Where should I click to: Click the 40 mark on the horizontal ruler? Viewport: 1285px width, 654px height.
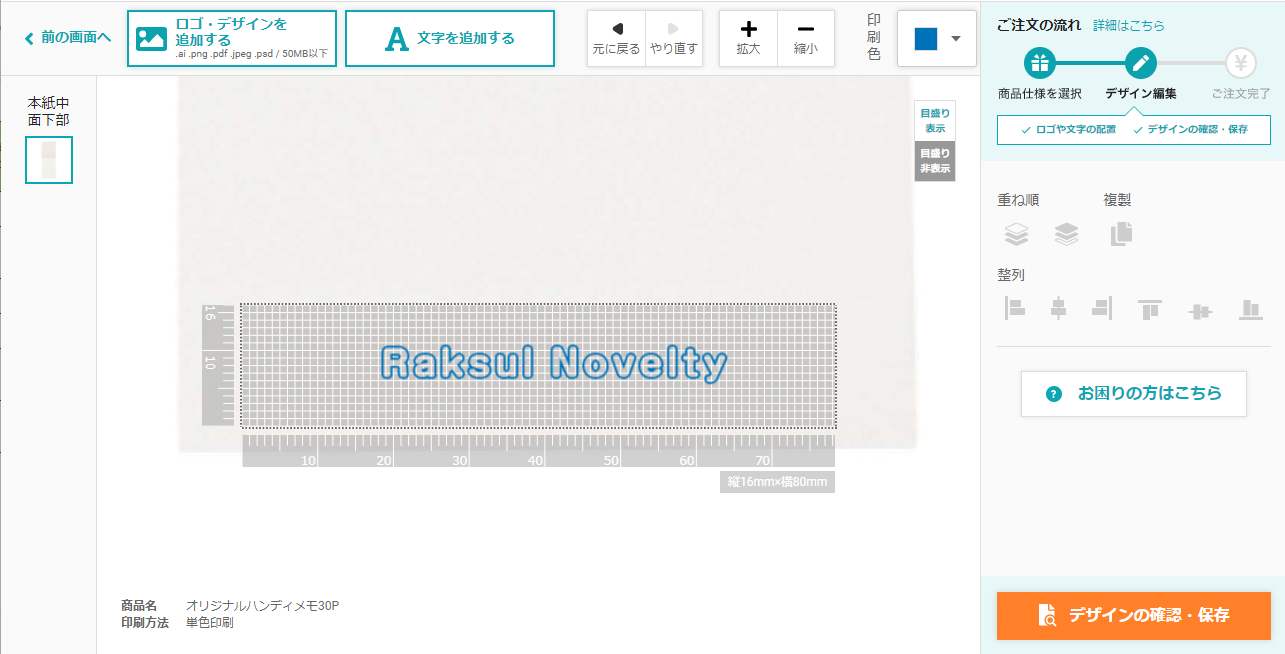[x=535, y=460]
